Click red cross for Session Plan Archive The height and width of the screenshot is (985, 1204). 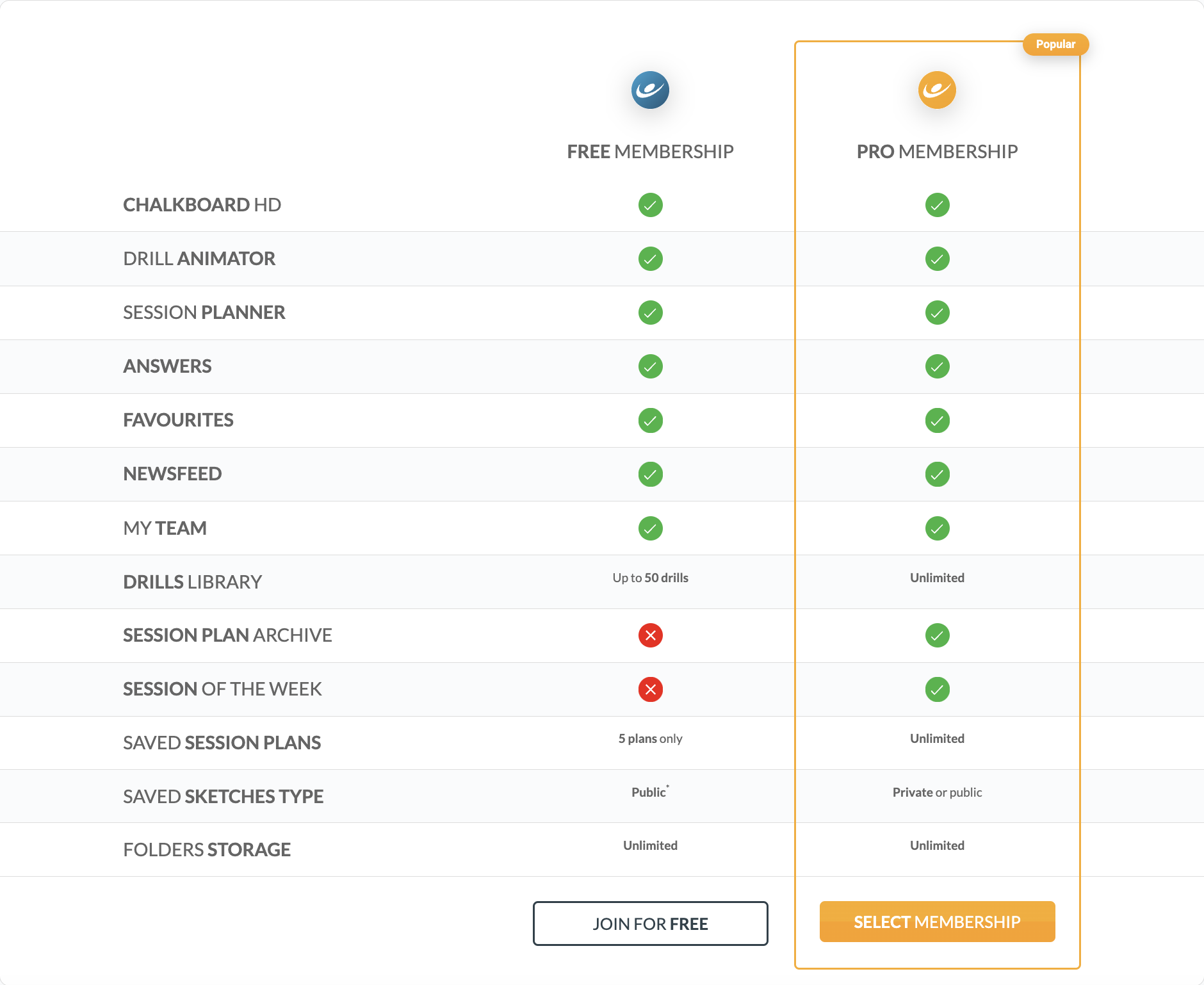650,635
